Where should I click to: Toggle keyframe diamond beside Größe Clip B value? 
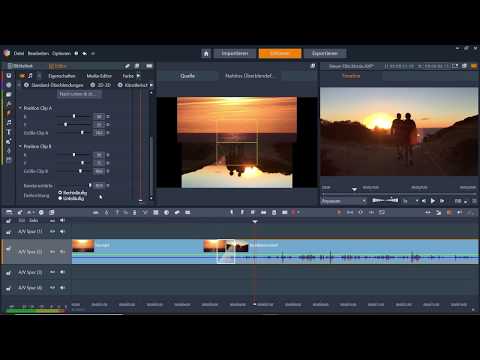pyautogui.click(x=108, y=171)
